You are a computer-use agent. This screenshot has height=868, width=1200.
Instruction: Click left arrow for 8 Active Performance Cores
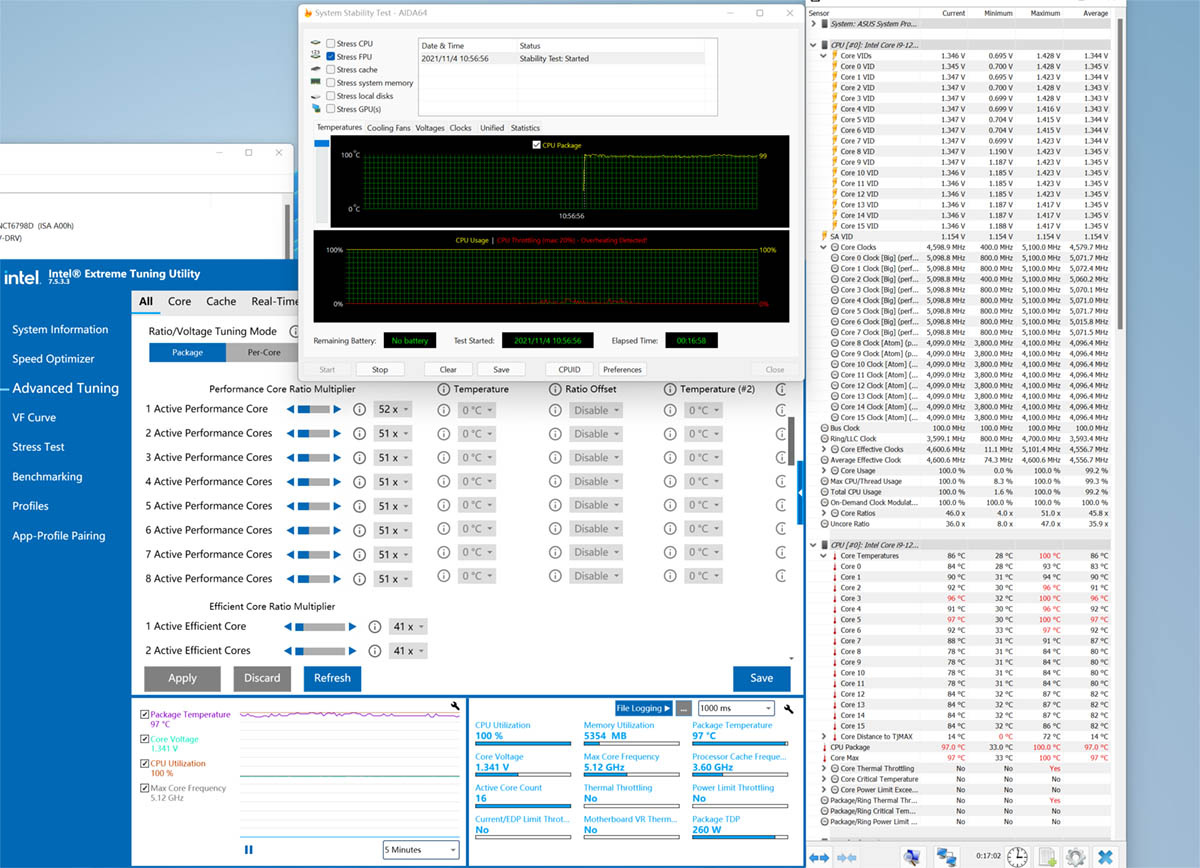tap(291, 579)
